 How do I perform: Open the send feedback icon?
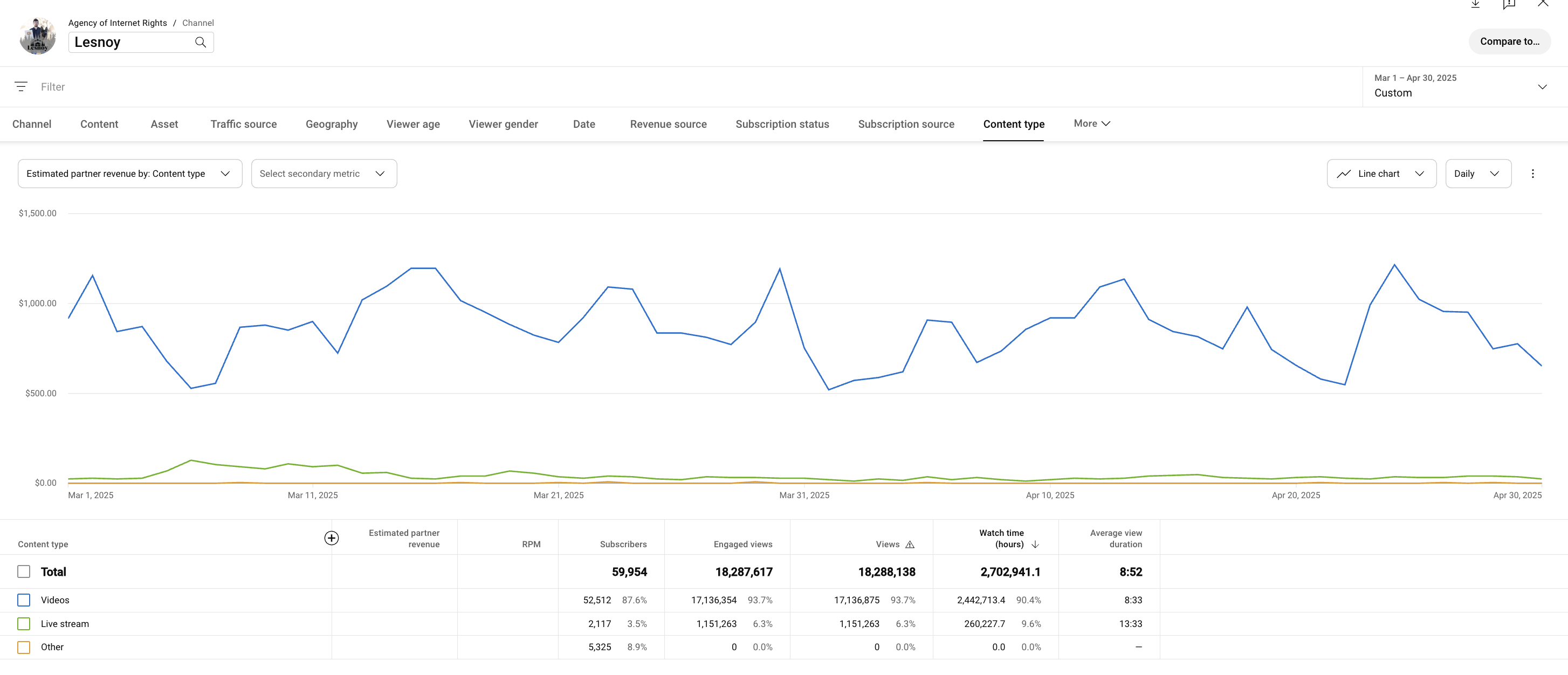[1509, 4]
